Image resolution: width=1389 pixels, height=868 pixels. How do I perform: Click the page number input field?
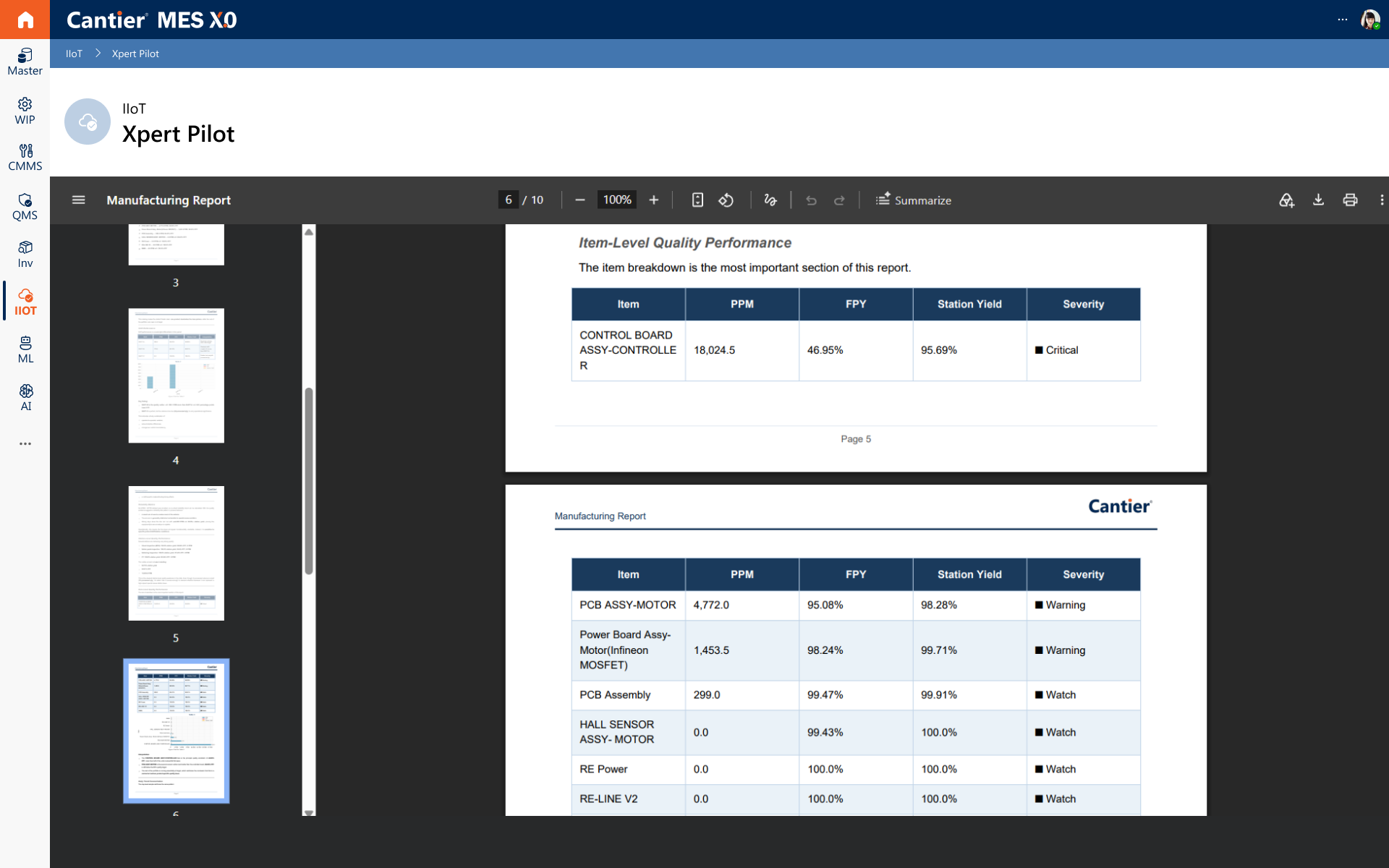point(509,200)
